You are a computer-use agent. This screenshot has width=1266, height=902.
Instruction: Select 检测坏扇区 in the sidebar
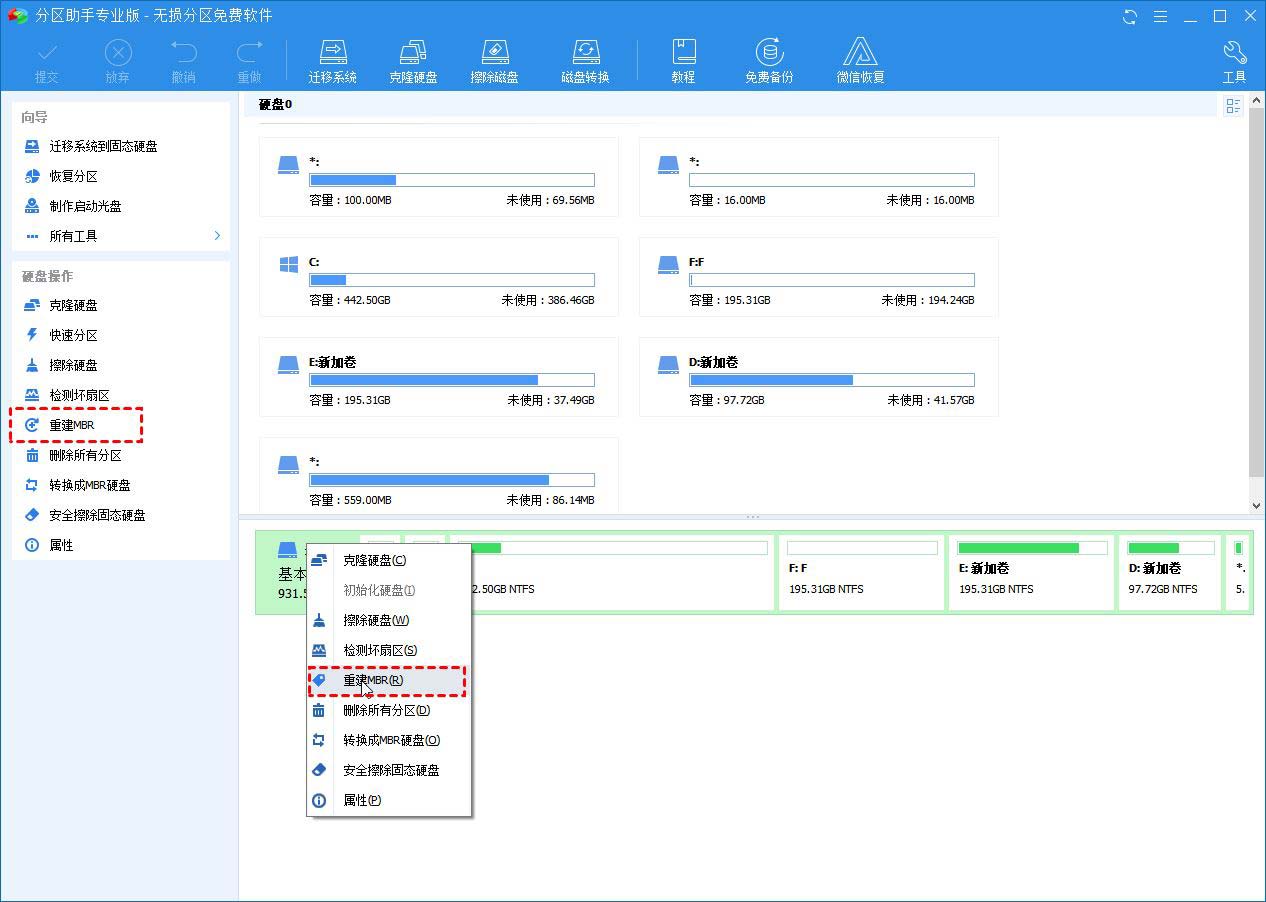78,395
